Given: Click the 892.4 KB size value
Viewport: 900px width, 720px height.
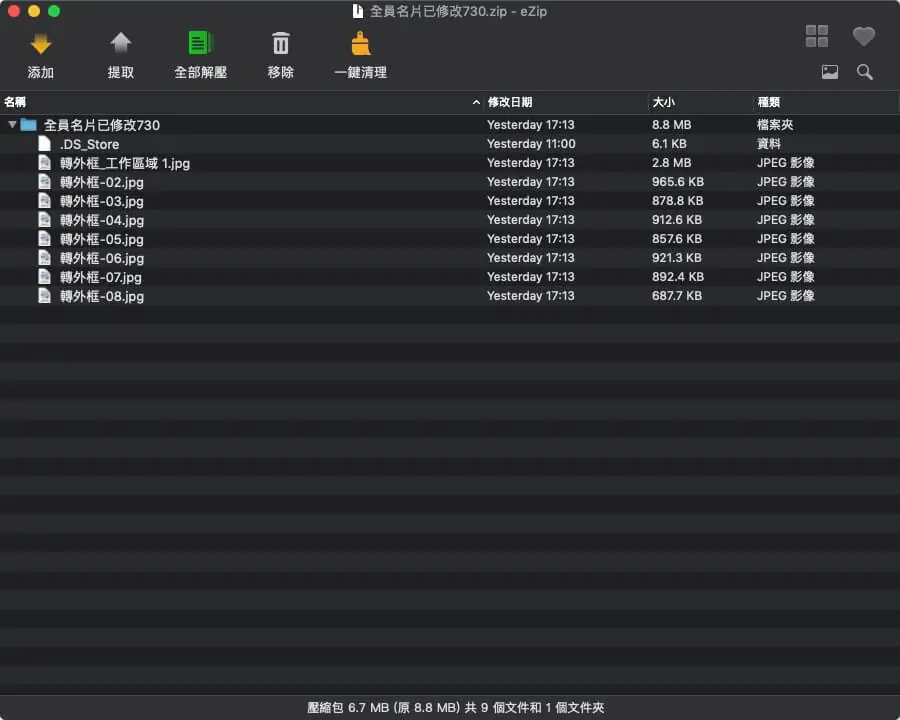Looking at the screenshot, I should click(678, 276).
